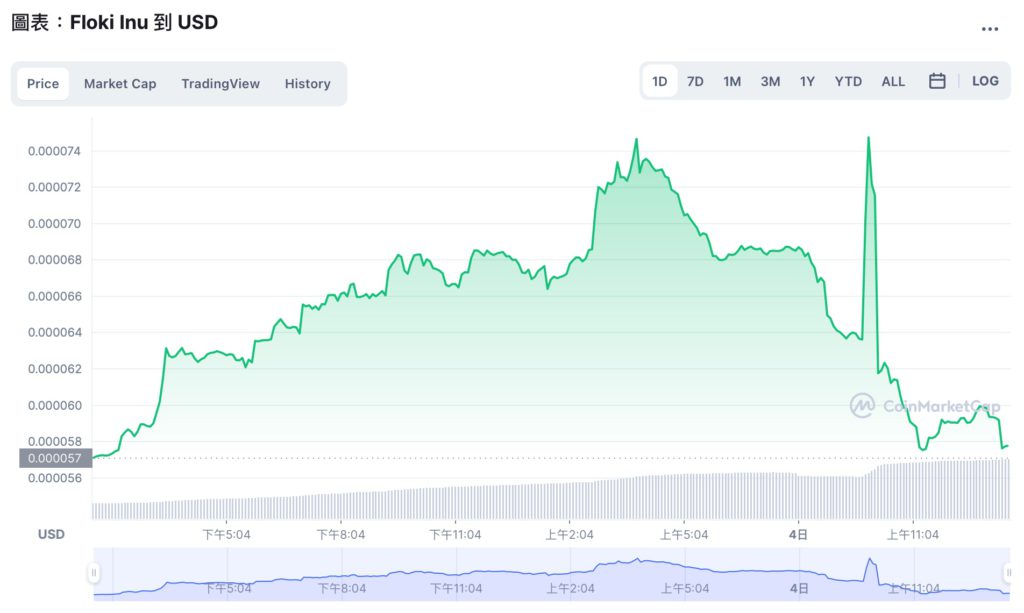Grab the left range slider handle
Screen dimensions: 1024x613
[94, 573]
